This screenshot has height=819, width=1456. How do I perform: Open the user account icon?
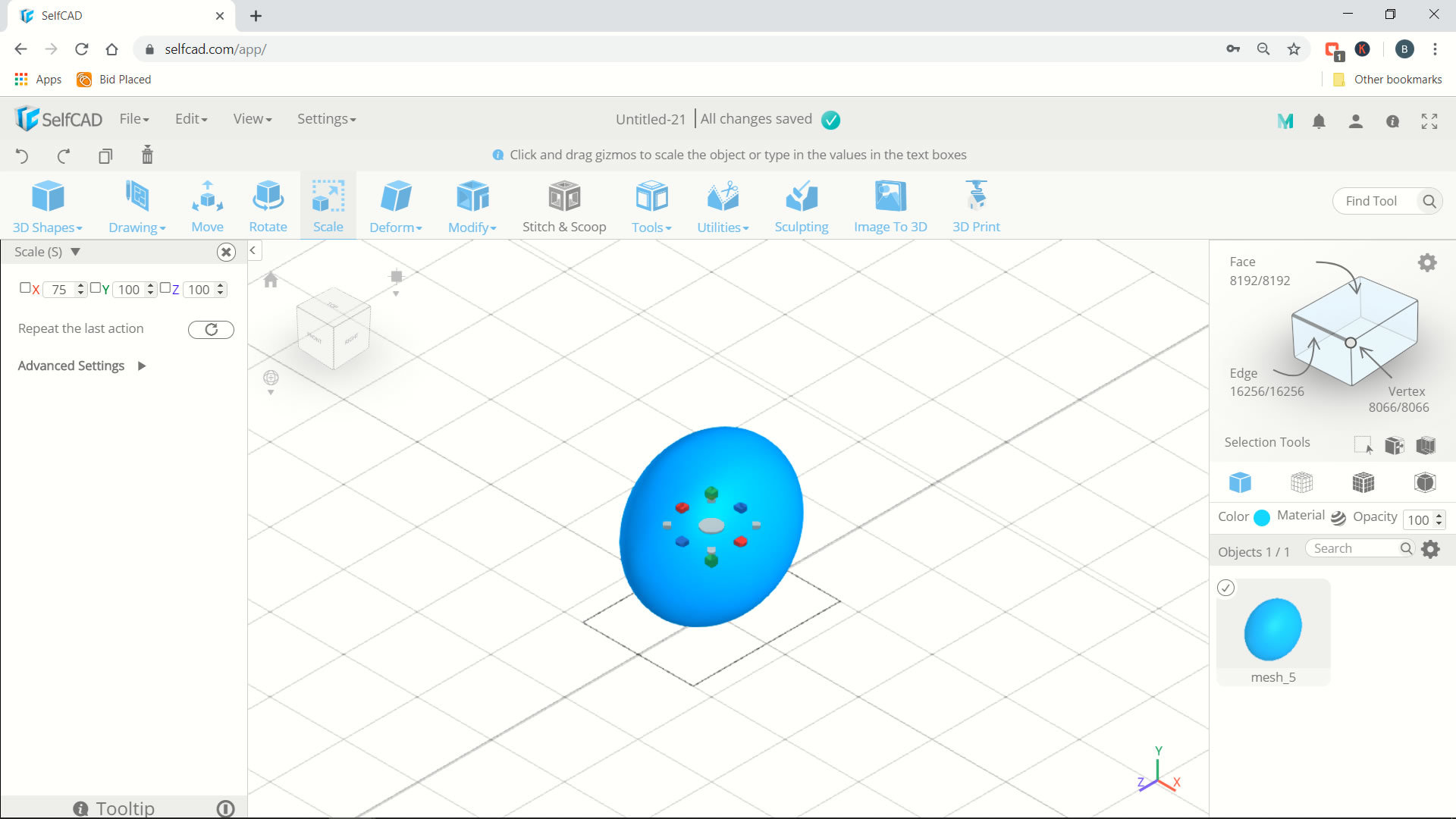tap(1356, 121)
